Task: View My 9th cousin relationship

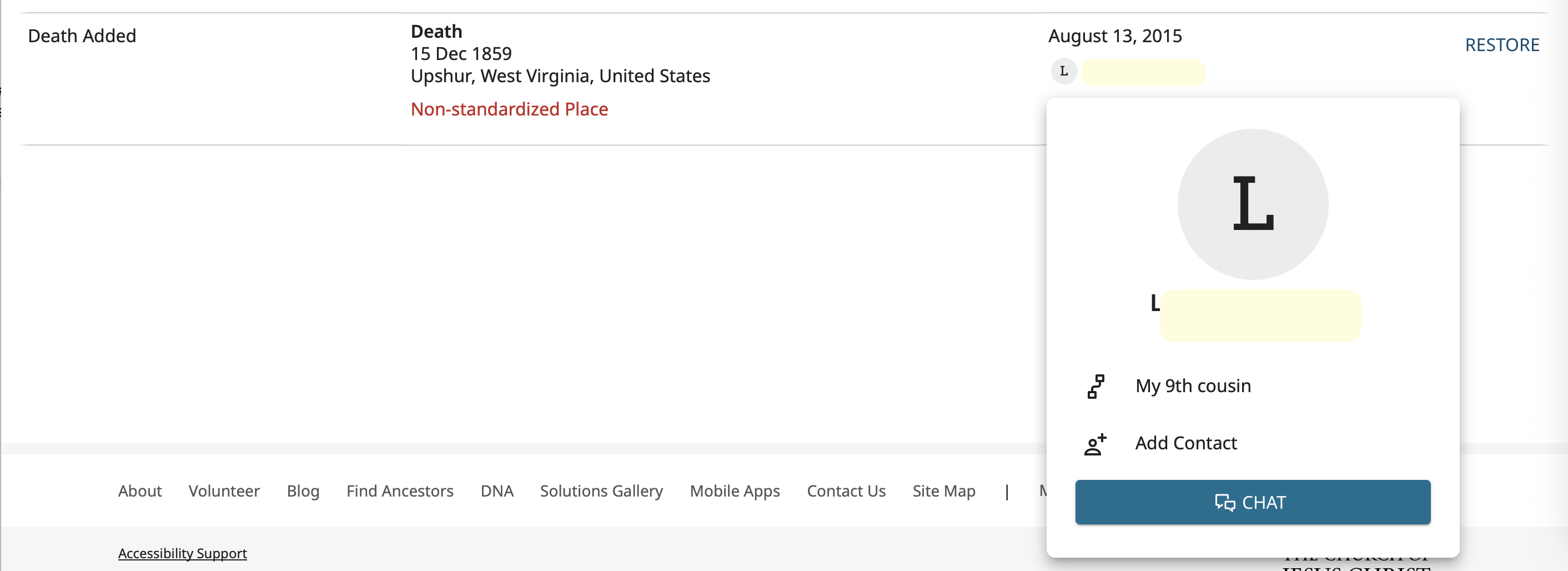Action: click(1193, 386)
